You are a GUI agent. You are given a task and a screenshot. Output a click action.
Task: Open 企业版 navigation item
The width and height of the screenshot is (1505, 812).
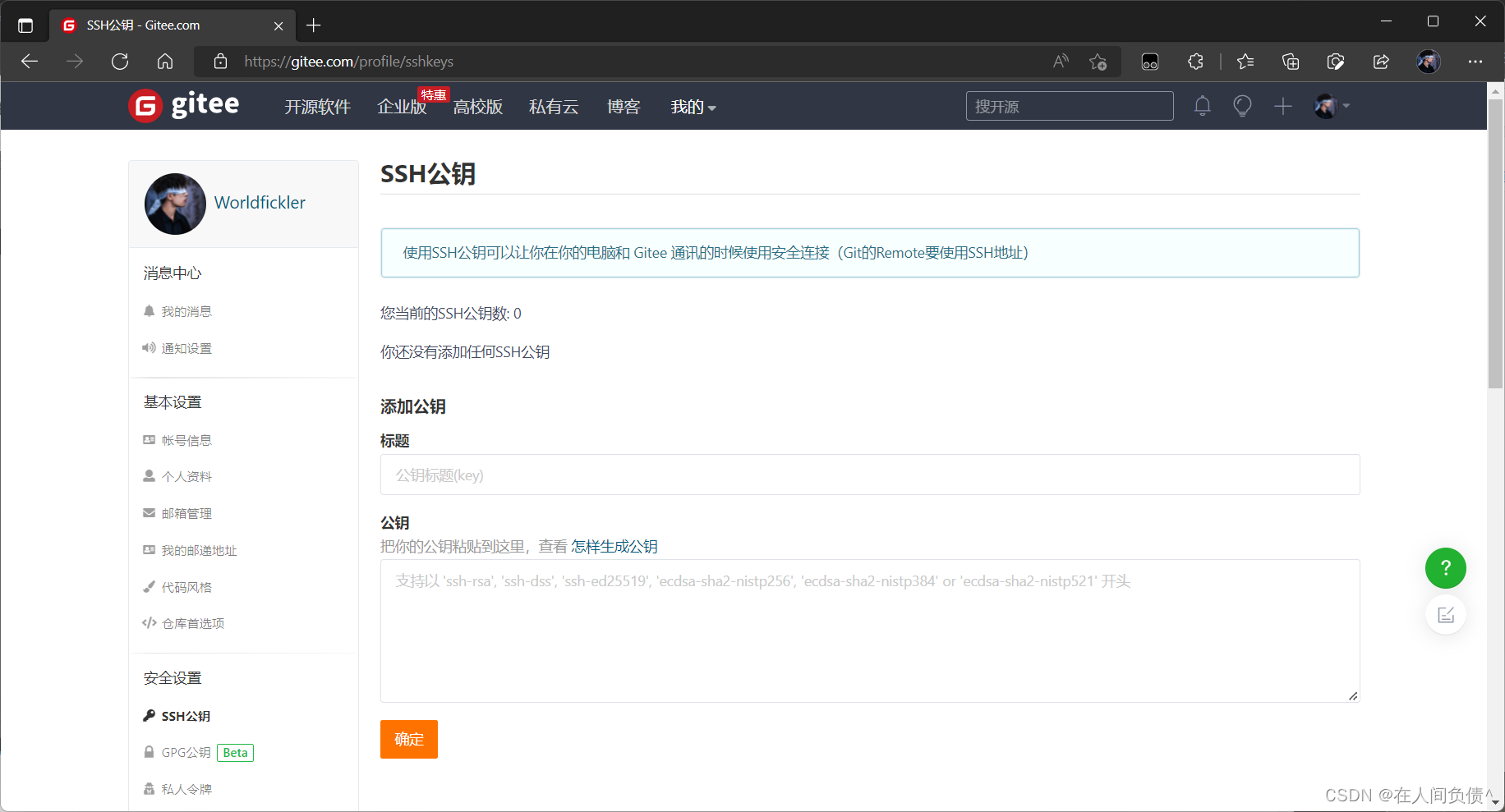pyautogui.click(x=402, y=107)
